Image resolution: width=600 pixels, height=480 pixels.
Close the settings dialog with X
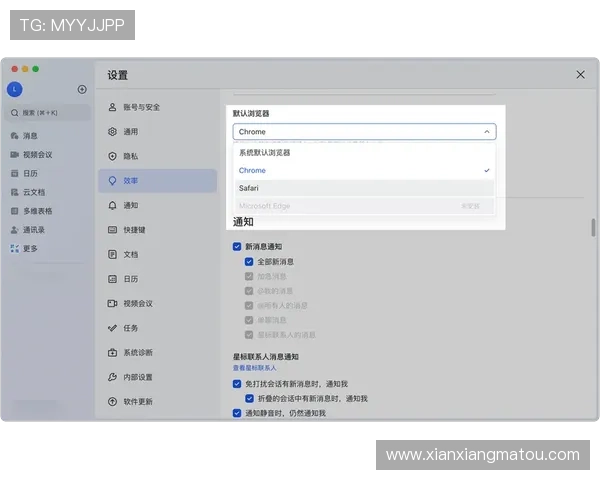click(580, 75)
